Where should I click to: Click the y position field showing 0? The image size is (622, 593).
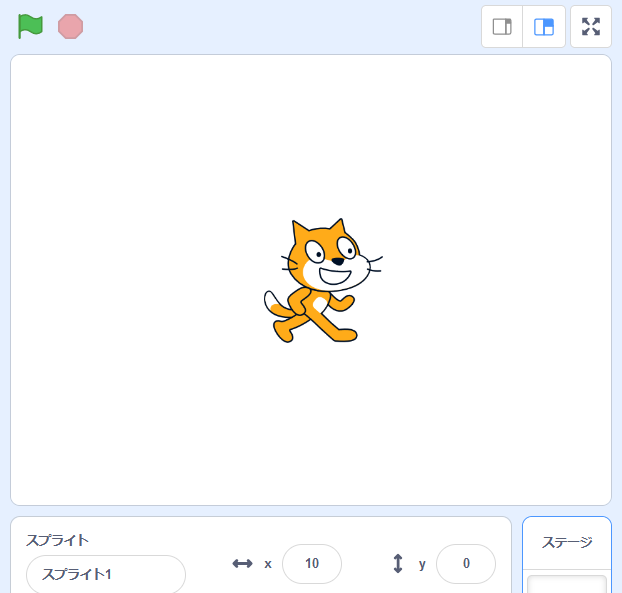coord(466,564)
